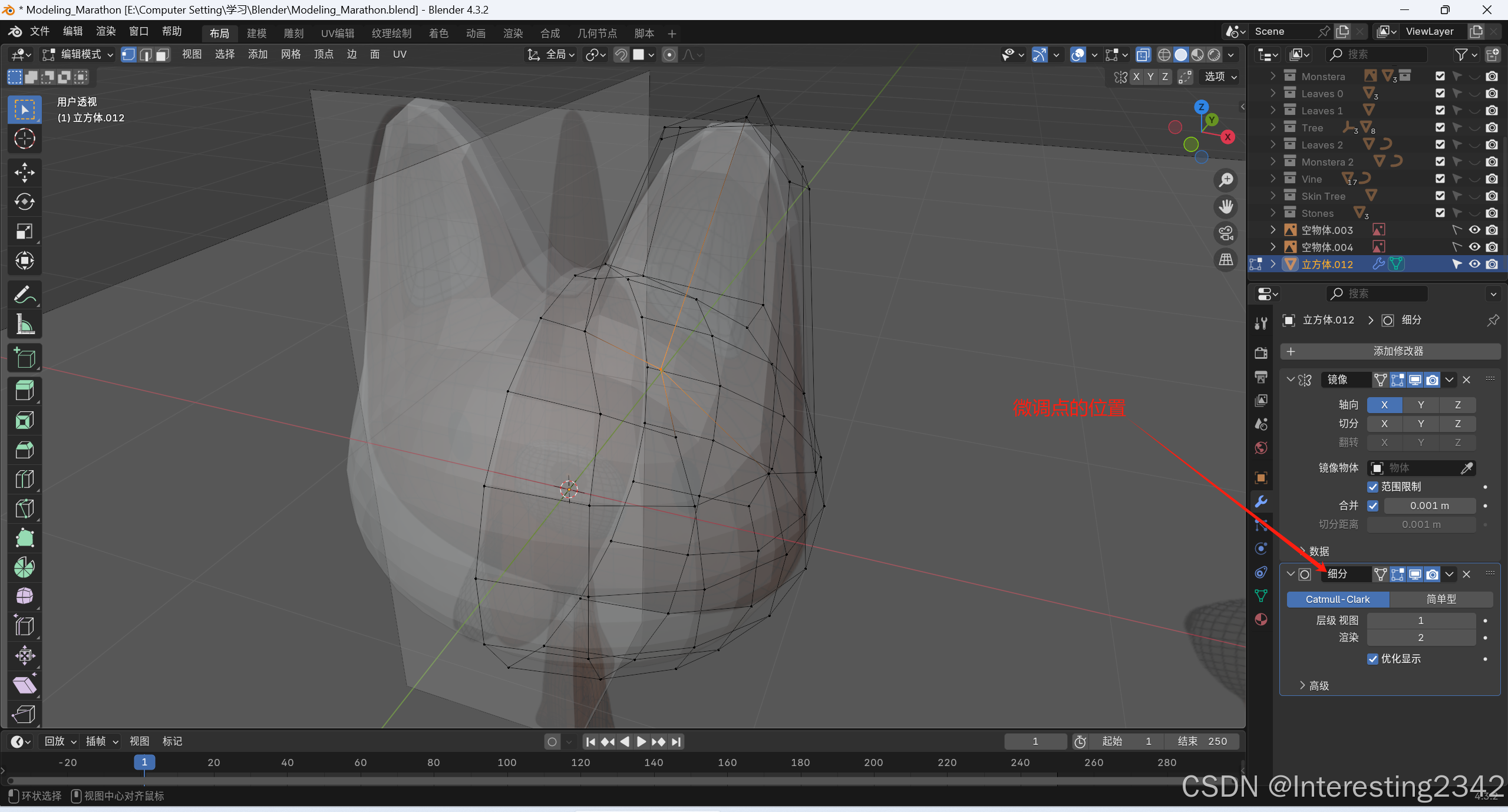Hide 空物体.003 in viewport
This screenshot has height=812, width=1508.
tap(1474, 230)
